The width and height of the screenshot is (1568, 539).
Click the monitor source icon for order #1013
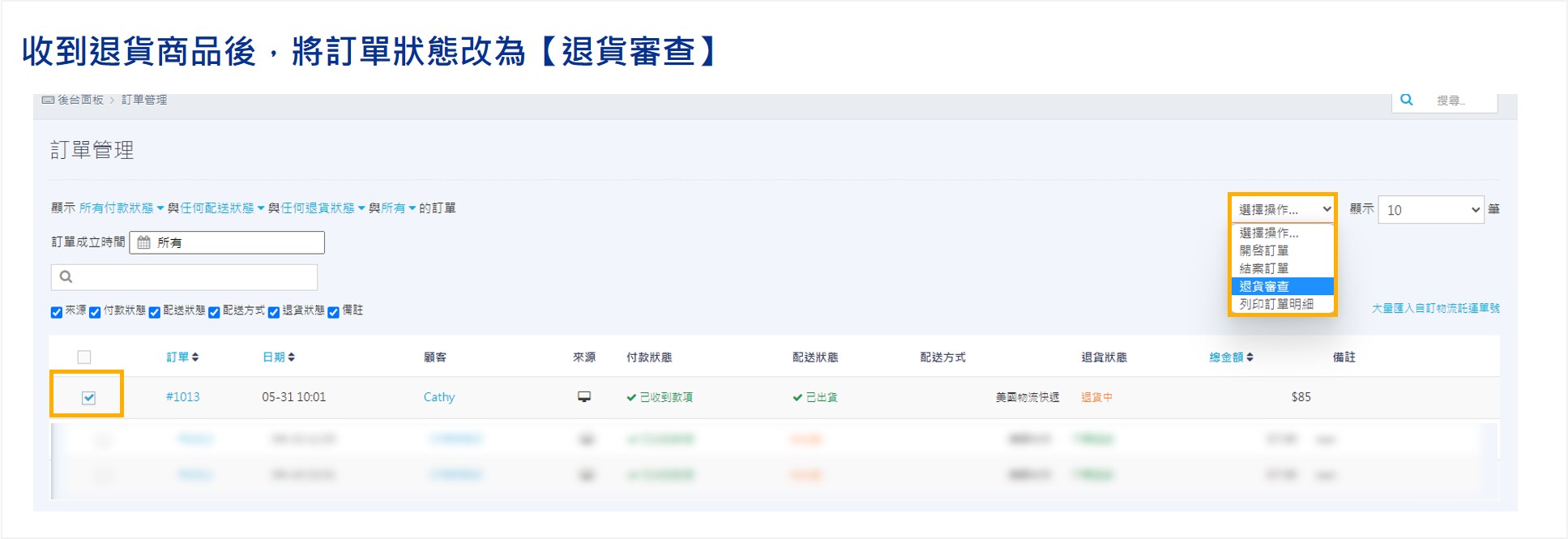pyautogui.click(x=583, y=396)
